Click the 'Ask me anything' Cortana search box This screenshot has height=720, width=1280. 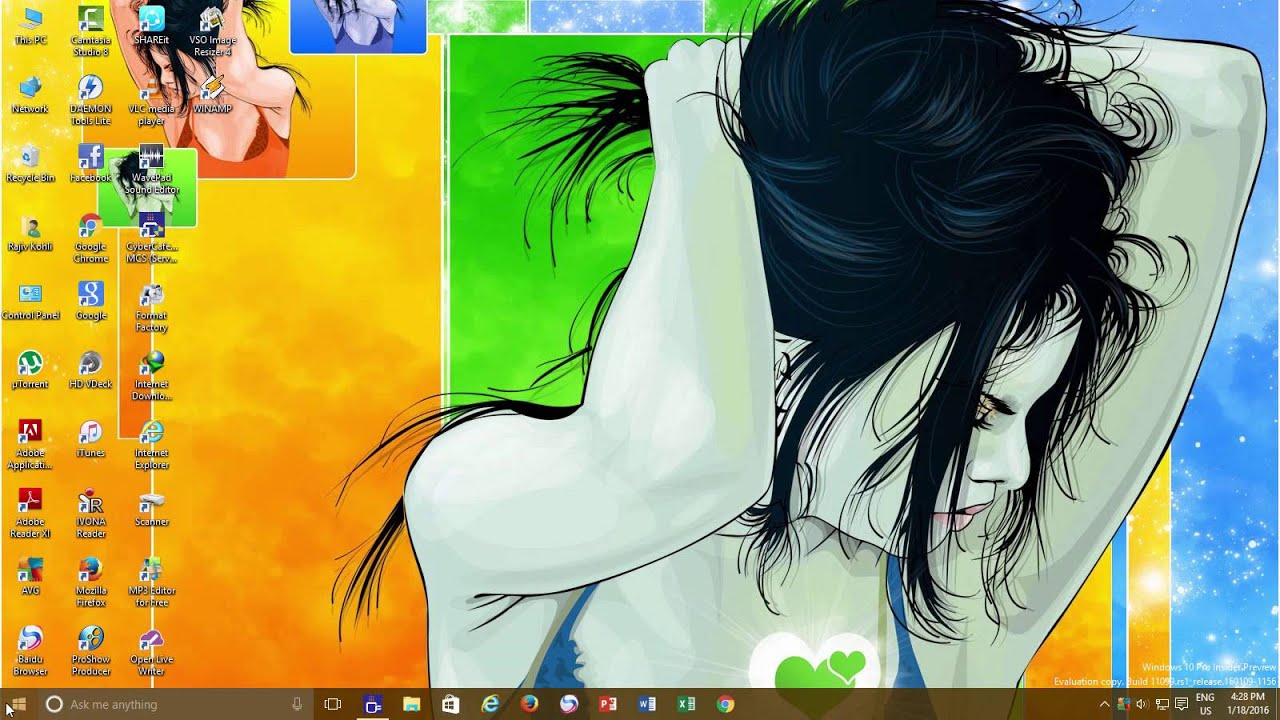point(174,704)
